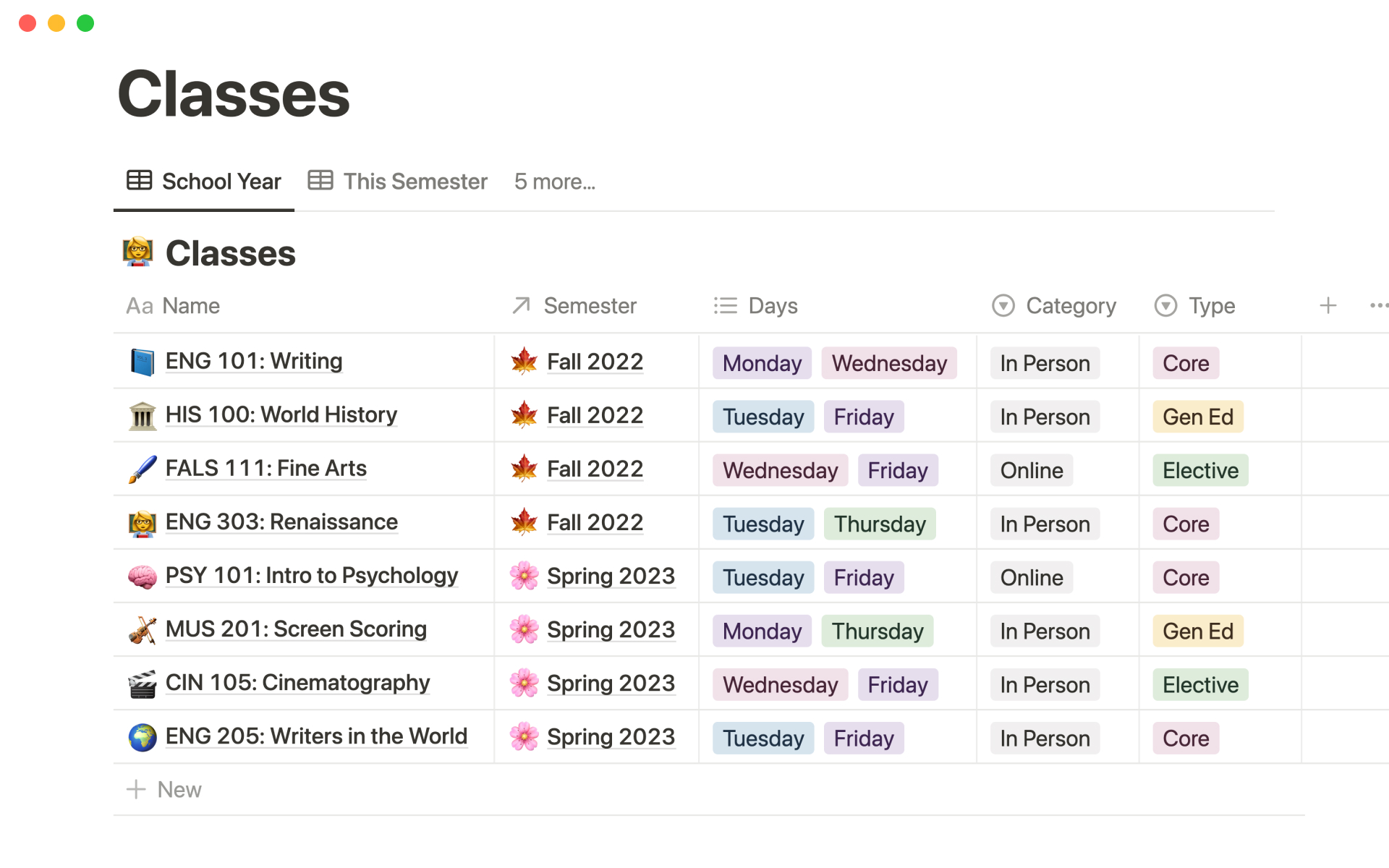Click the yellow Gen Ed tag for HIS 100

click(x=1197, y=417)
